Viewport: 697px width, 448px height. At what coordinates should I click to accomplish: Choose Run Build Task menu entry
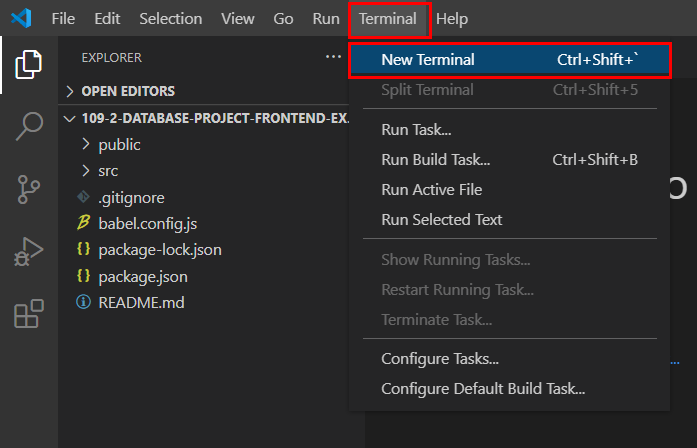coord(436,159)
